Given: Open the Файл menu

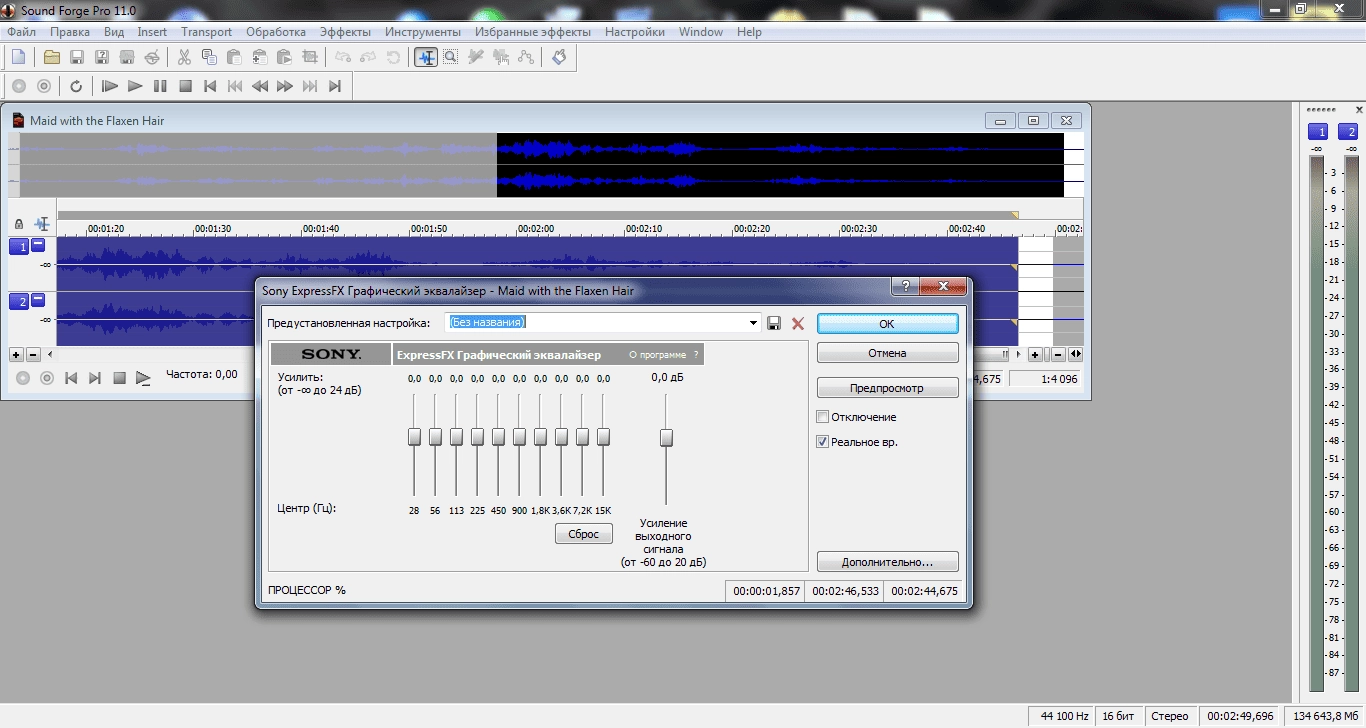Looking at the screenshot, I should point(21,32).
